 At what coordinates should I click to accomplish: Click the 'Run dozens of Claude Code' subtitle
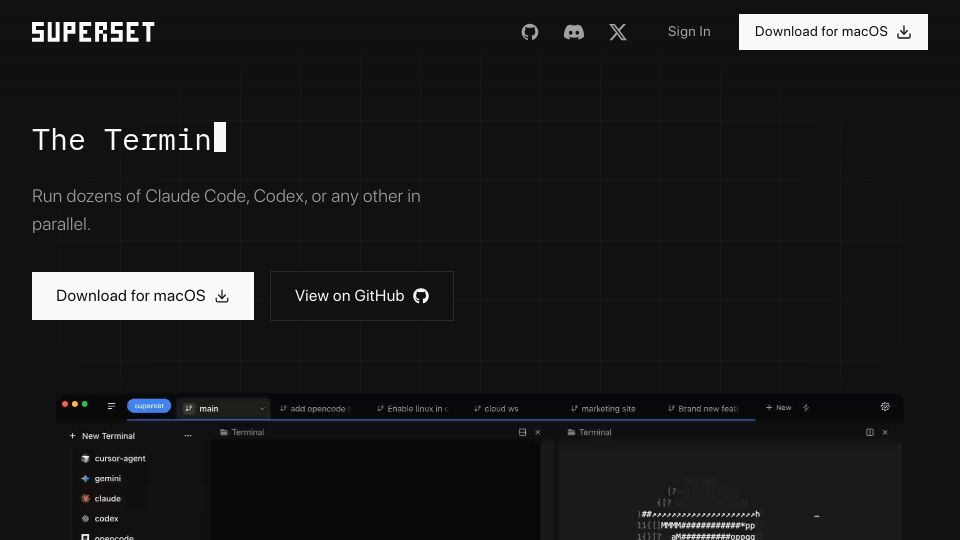(226, 210)
